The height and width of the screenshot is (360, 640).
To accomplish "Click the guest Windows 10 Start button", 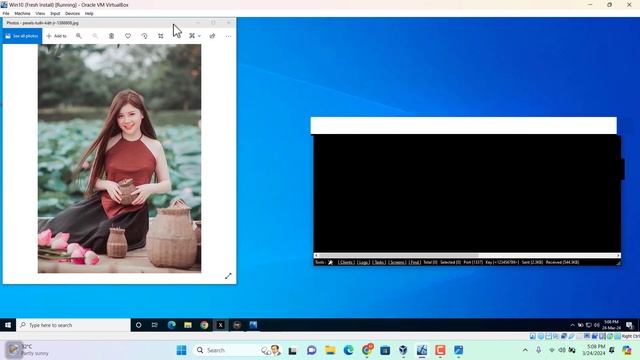I will tap(8, 325).
